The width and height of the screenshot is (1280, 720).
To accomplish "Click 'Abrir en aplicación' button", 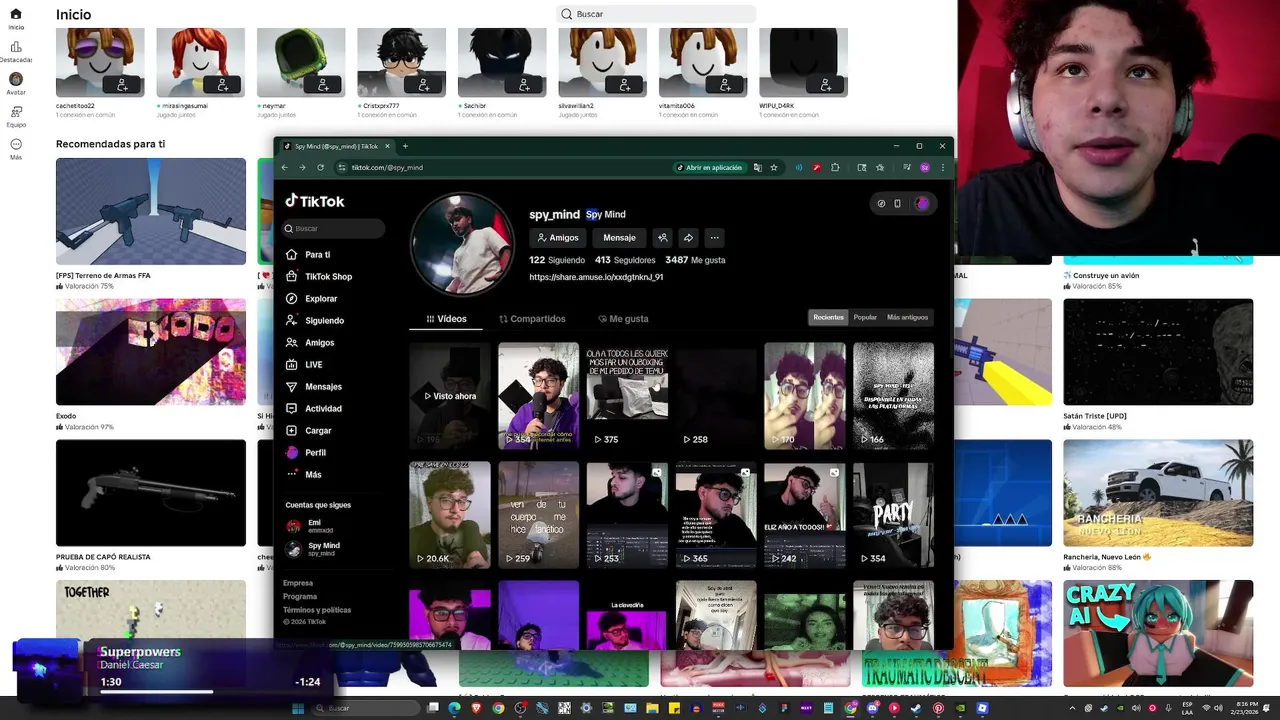I will click(x=709, y=167).
